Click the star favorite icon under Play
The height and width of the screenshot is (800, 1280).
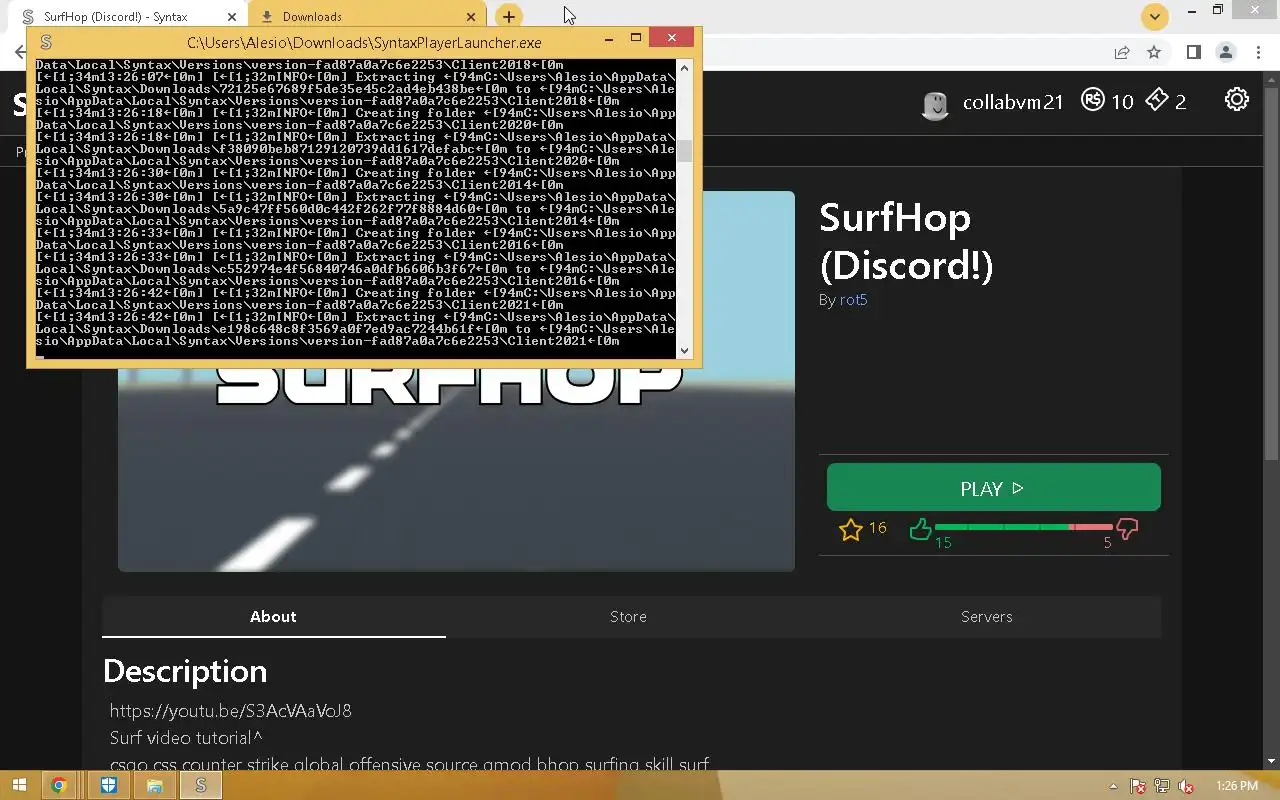(x=851, y=529)
